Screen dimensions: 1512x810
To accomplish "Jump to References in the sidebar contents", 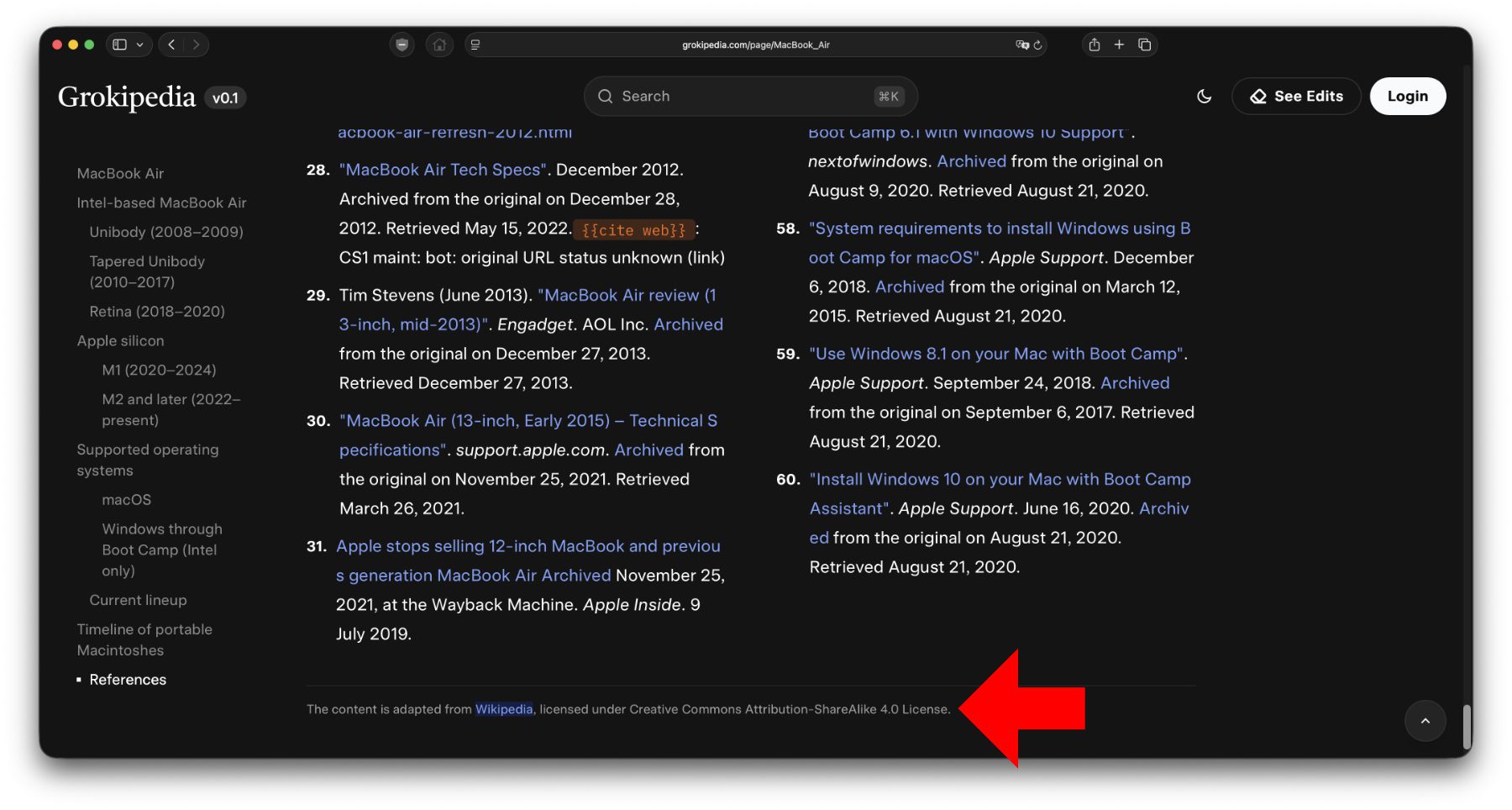I will pos(128,680).
